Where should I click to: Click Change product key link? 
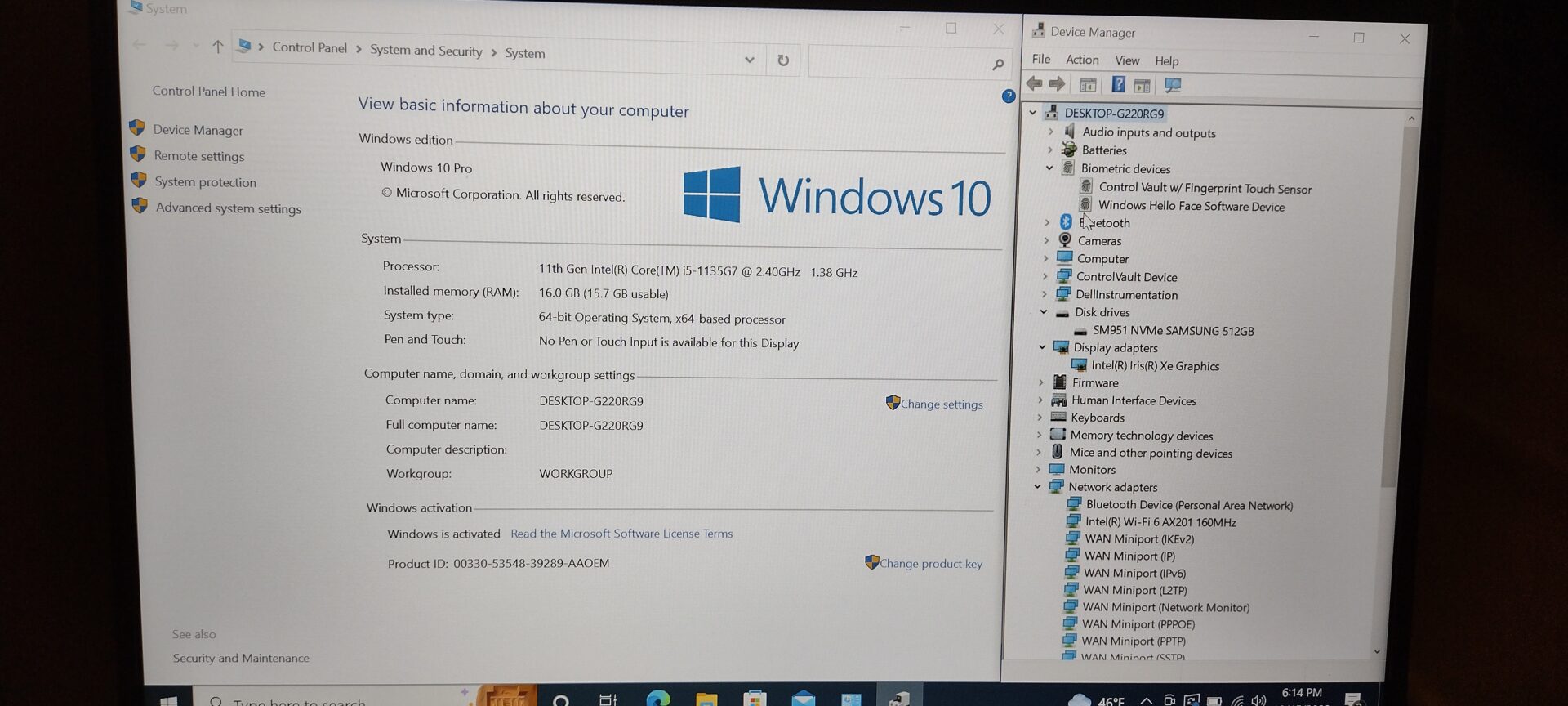click(931, 563)
